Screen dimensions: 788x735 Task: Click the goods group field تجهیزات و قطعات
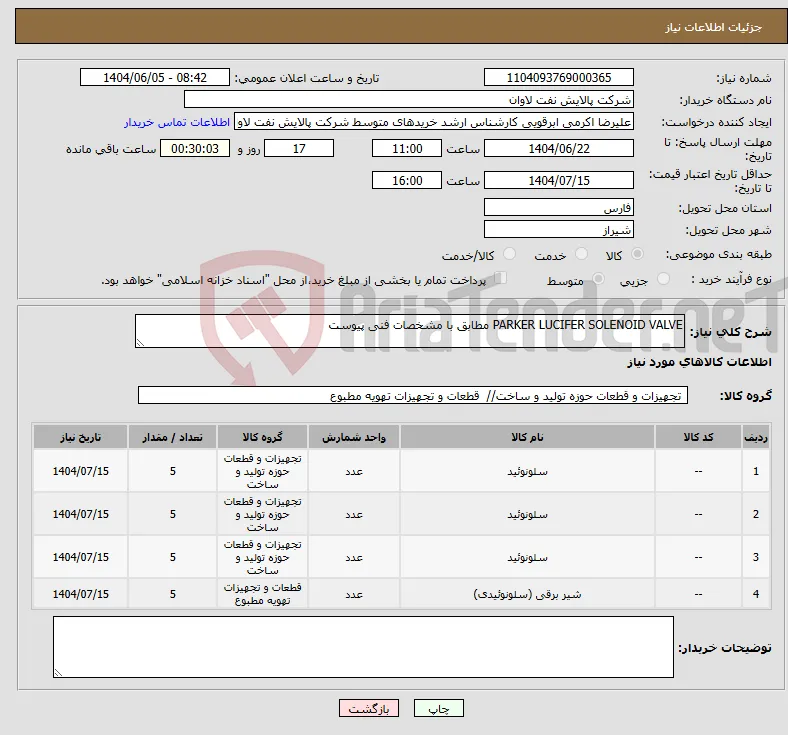tap(413, 395)
